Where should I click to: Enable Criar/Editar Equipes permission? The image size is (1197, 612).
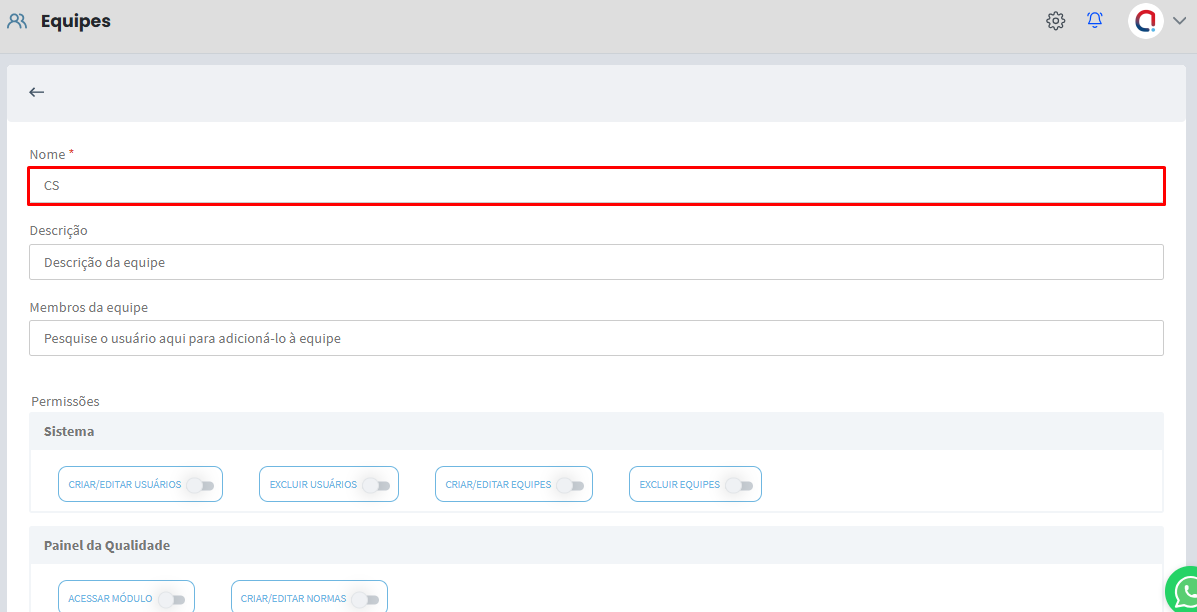pyautogui.click(x=571, y=485)
